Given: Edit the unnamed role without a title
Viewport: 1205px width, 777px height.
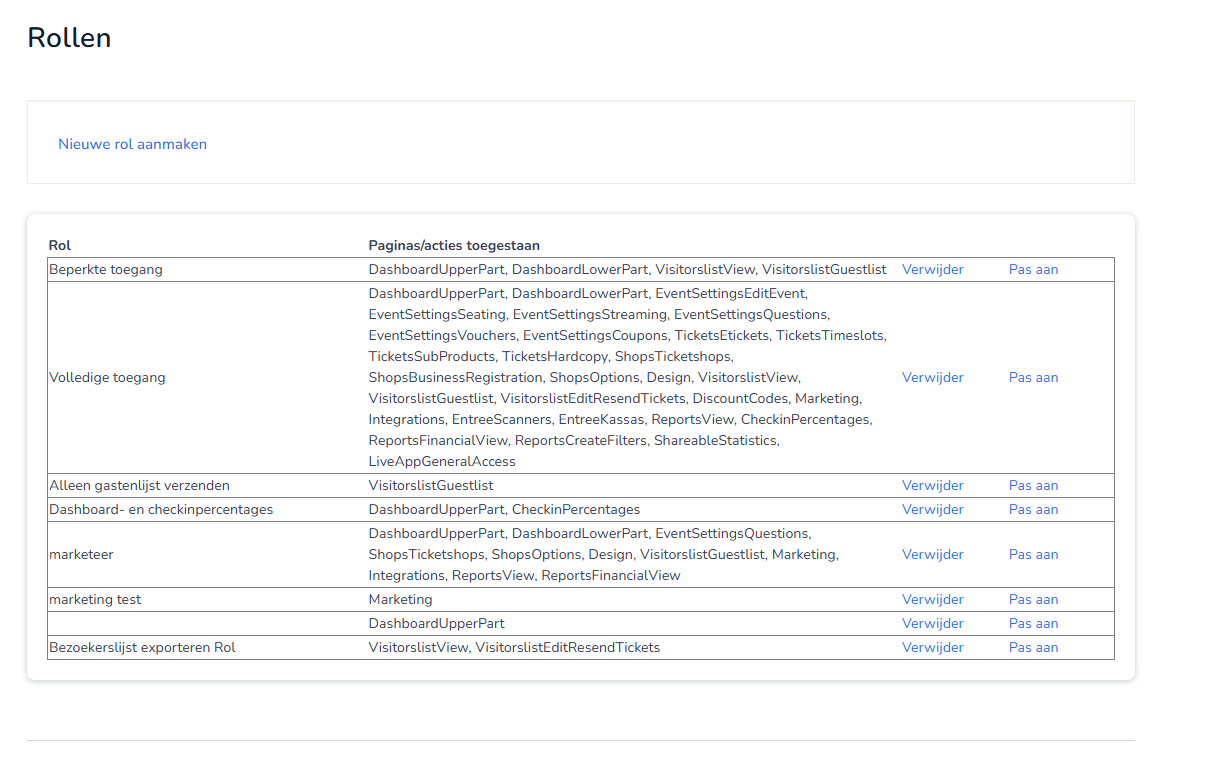Looking at the screenshot, I should pos(1033,624).
